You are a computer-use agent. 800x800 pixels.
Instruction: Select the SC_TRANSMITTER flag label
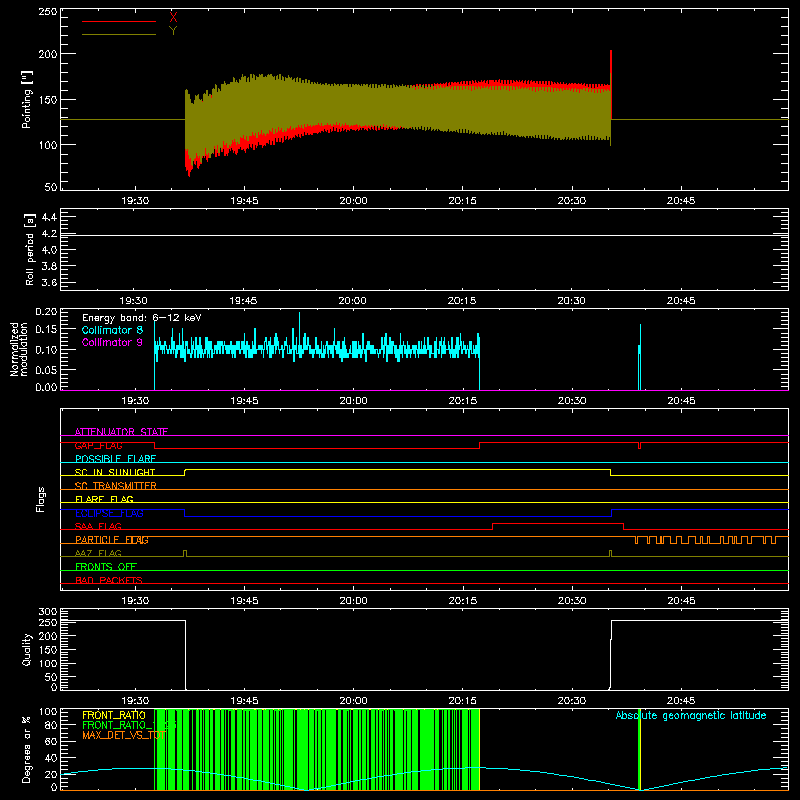116,486
